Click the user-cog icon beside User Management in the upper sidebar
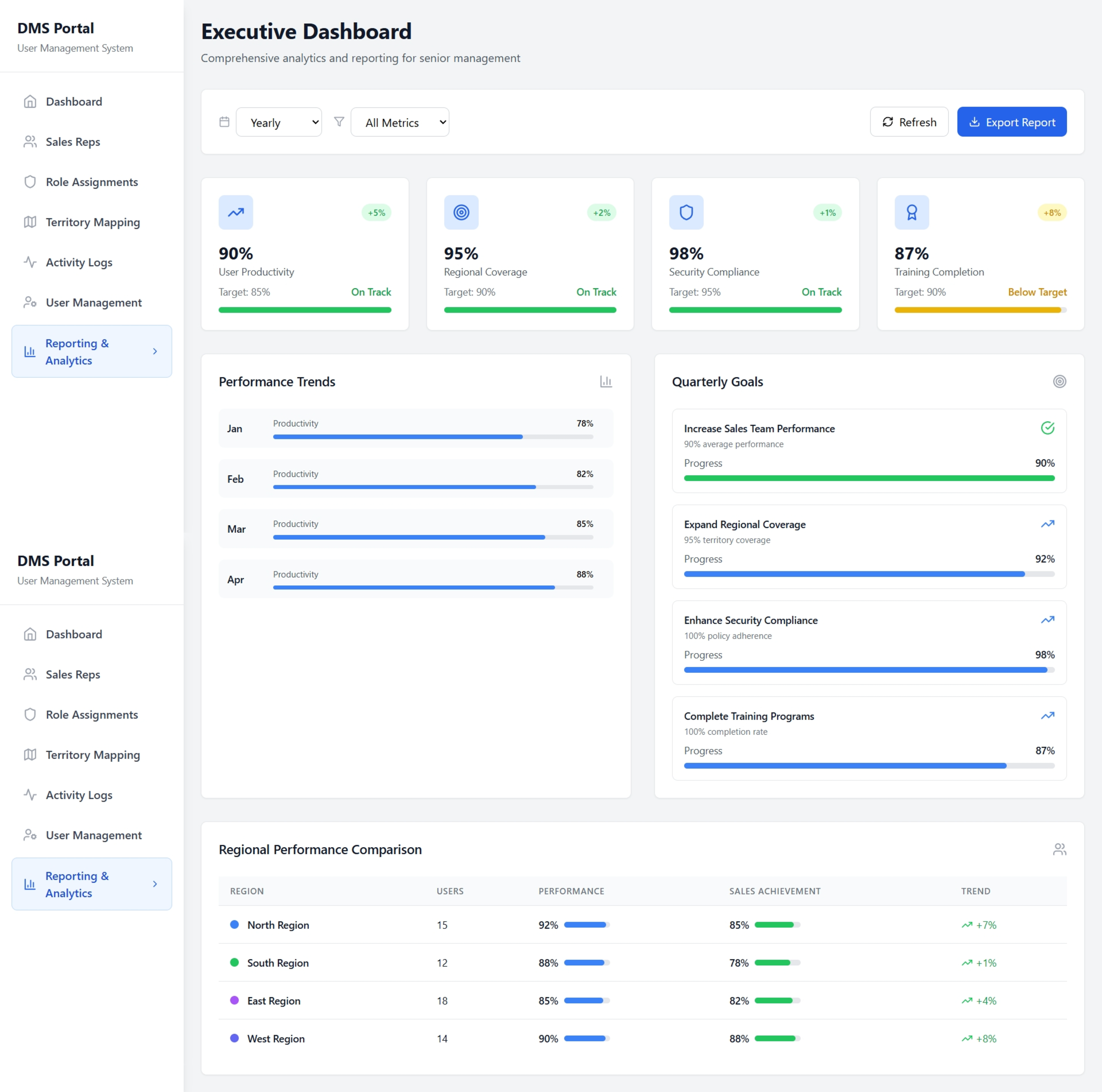Viewport: 1102px width, 1092px height. 30,302
